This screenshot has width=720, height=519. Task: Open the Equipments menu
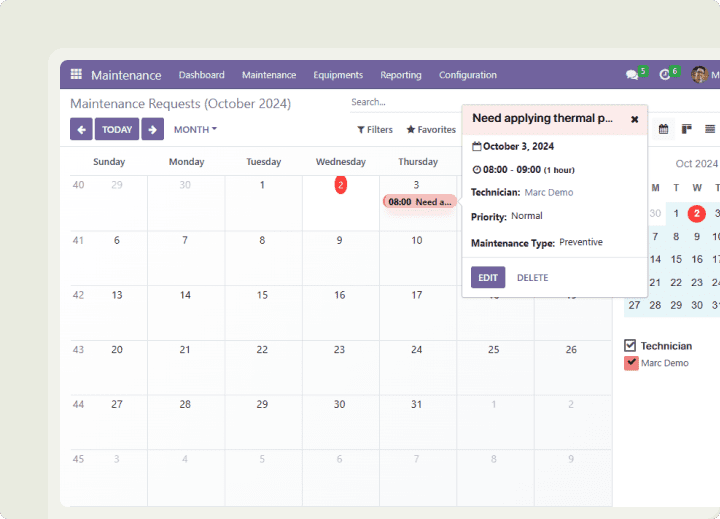coord(338,75)
